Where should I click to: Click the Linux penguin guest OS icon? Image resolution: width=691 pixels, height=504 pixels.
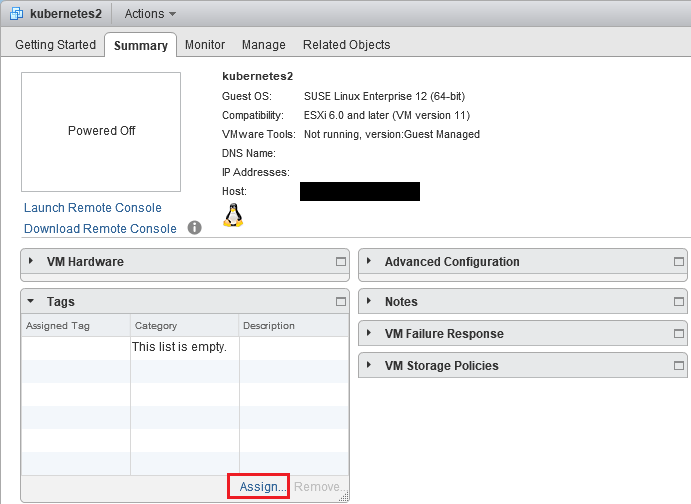pyautogui.click(x=233, y=215)
